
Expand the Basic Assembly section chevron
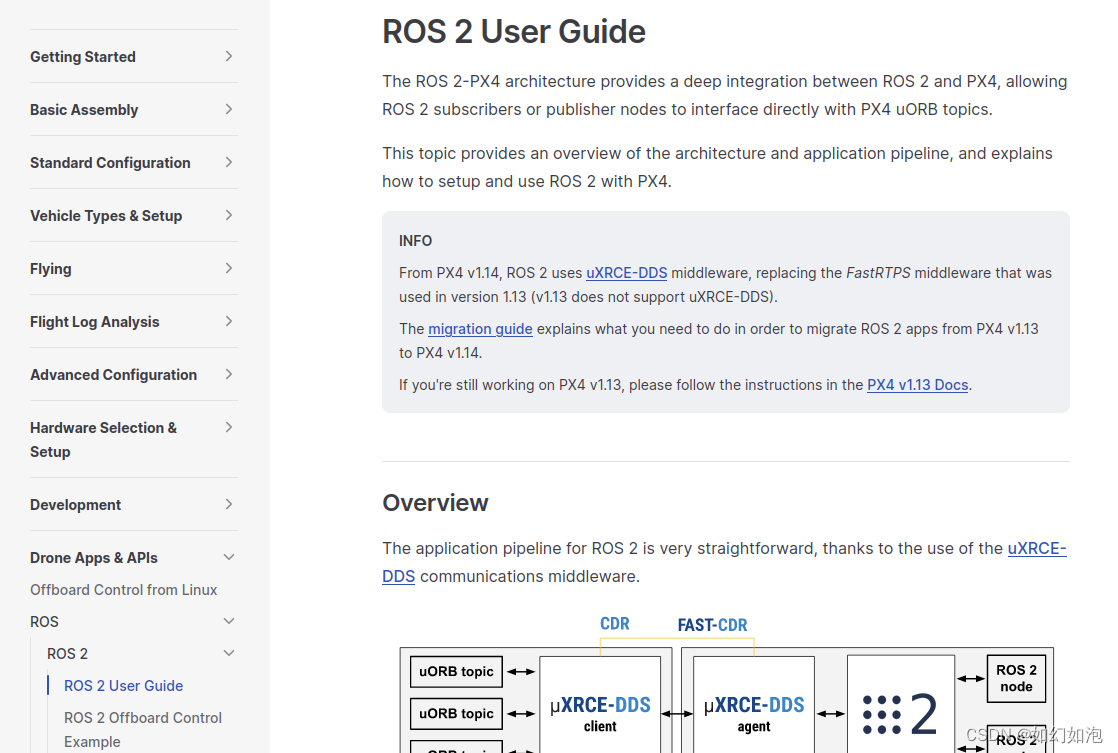[x=229, y=109]
